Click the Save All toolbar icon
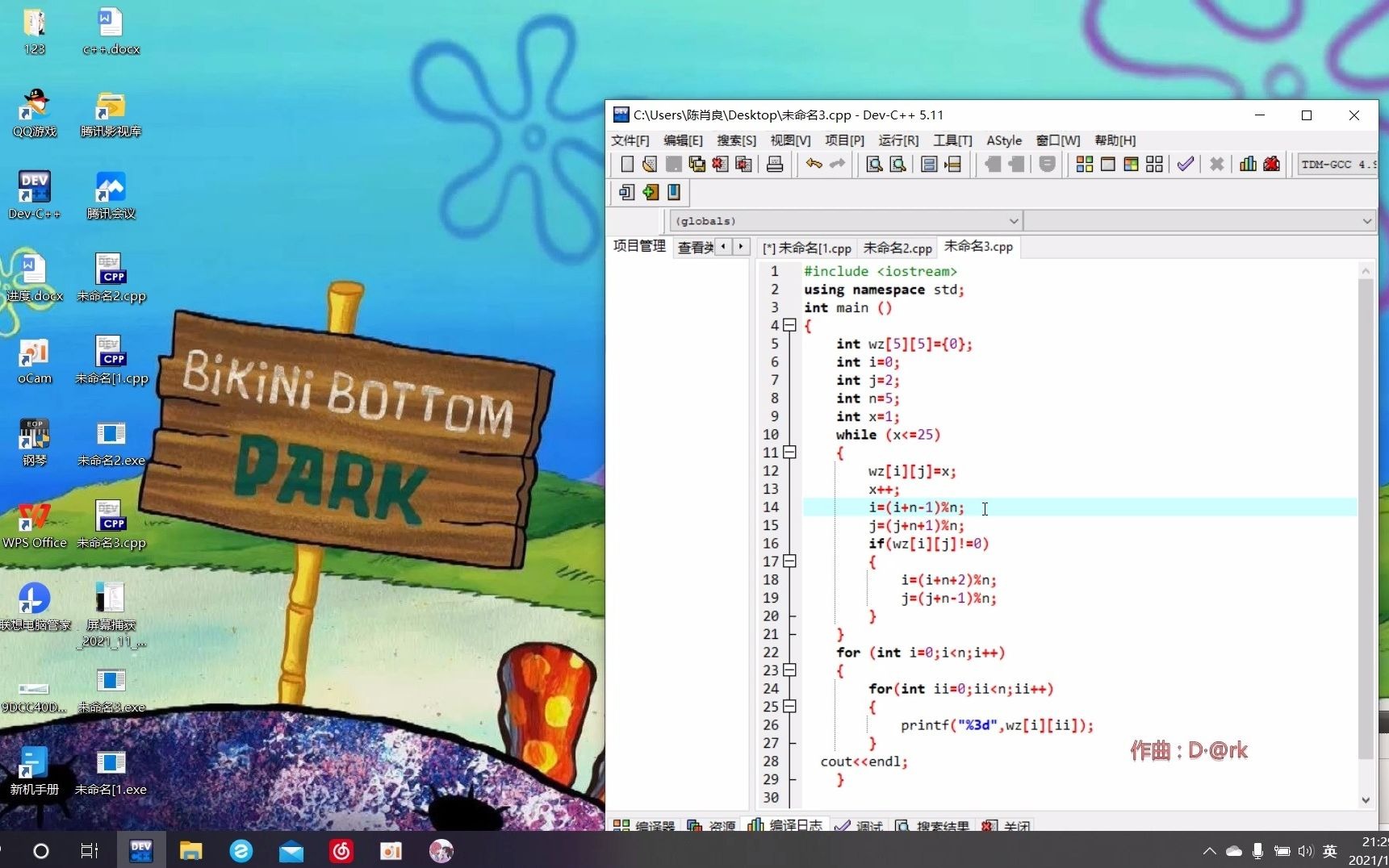This screenshot has height=868, width=1389. (x=697, y=165)
